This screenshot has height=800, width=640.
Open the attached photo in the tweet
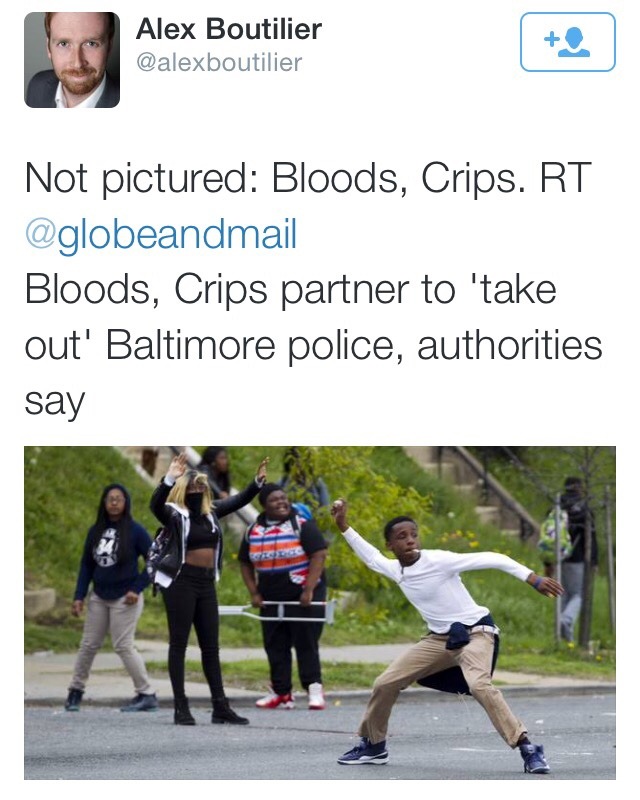coord(319,613)
